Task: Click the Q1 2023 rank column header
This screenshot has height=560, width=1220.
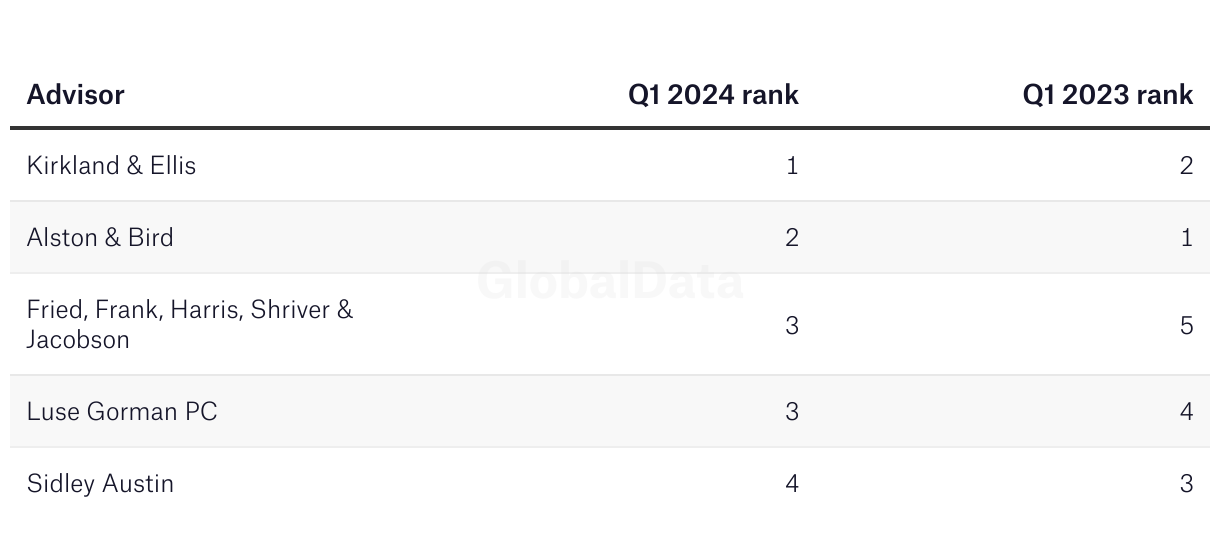Action: tap(1108, 95)
